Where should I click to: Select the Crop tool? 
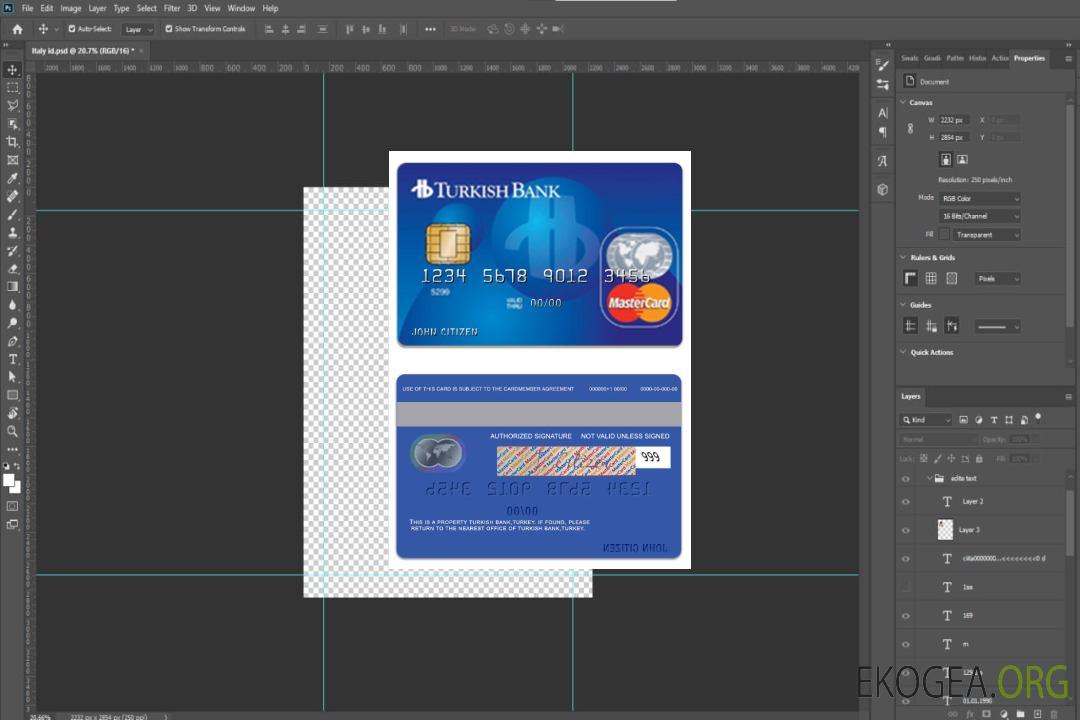(12, 142)
